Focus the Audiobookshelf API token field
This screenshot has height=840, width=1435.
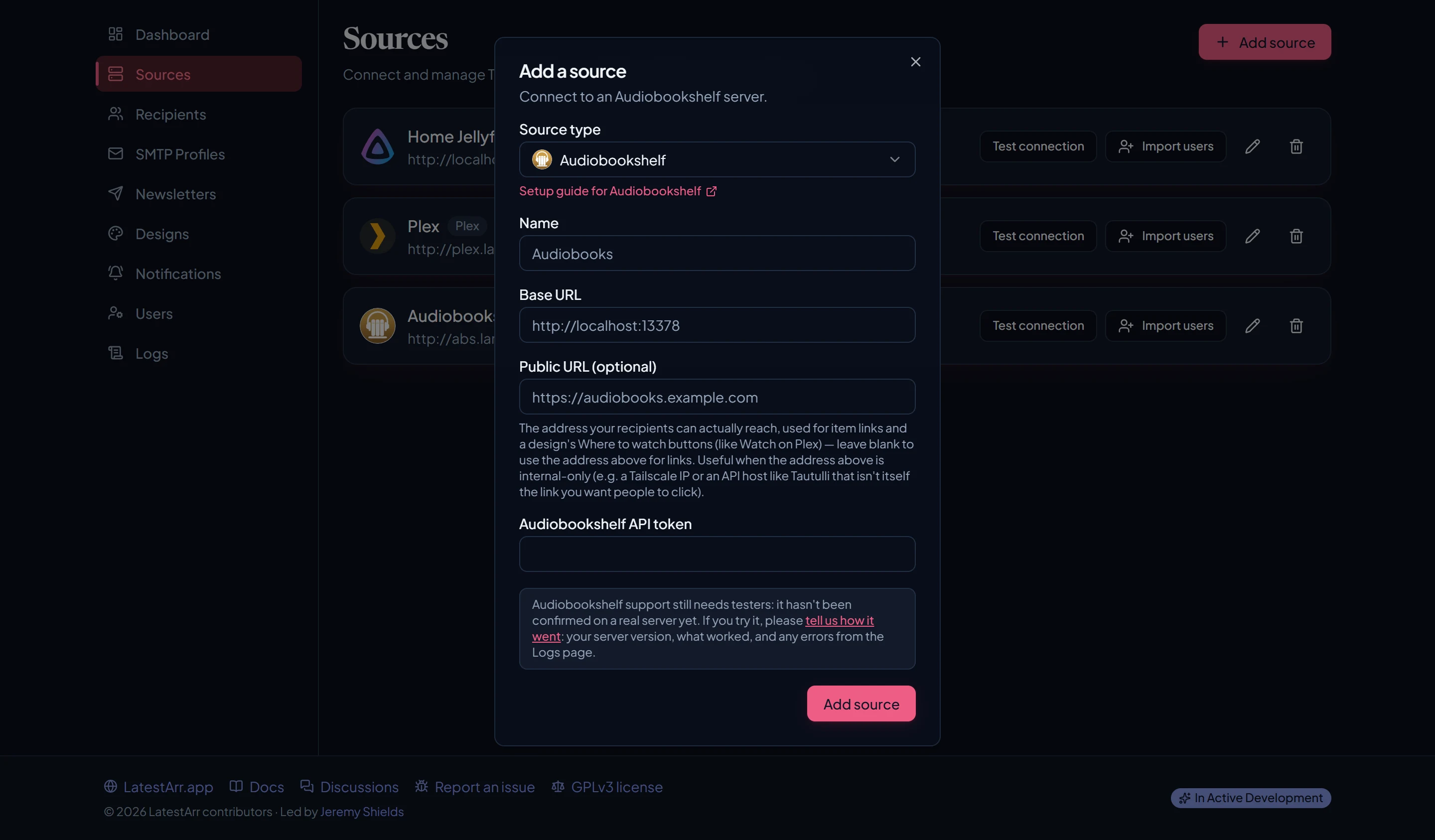tap(717, 554)
